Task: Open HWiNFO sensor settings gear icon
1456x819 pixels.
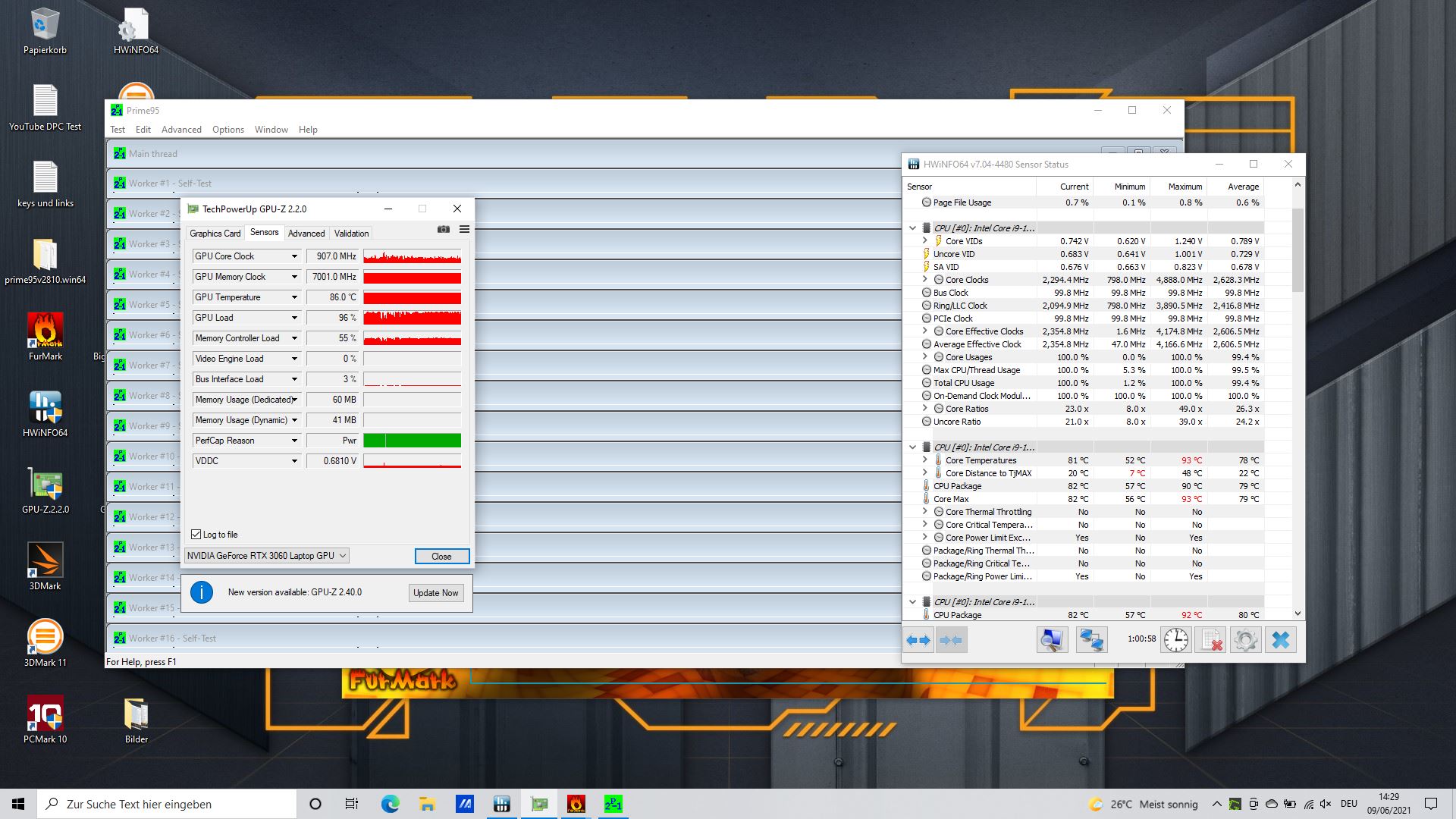Action: pos(1245,640)
